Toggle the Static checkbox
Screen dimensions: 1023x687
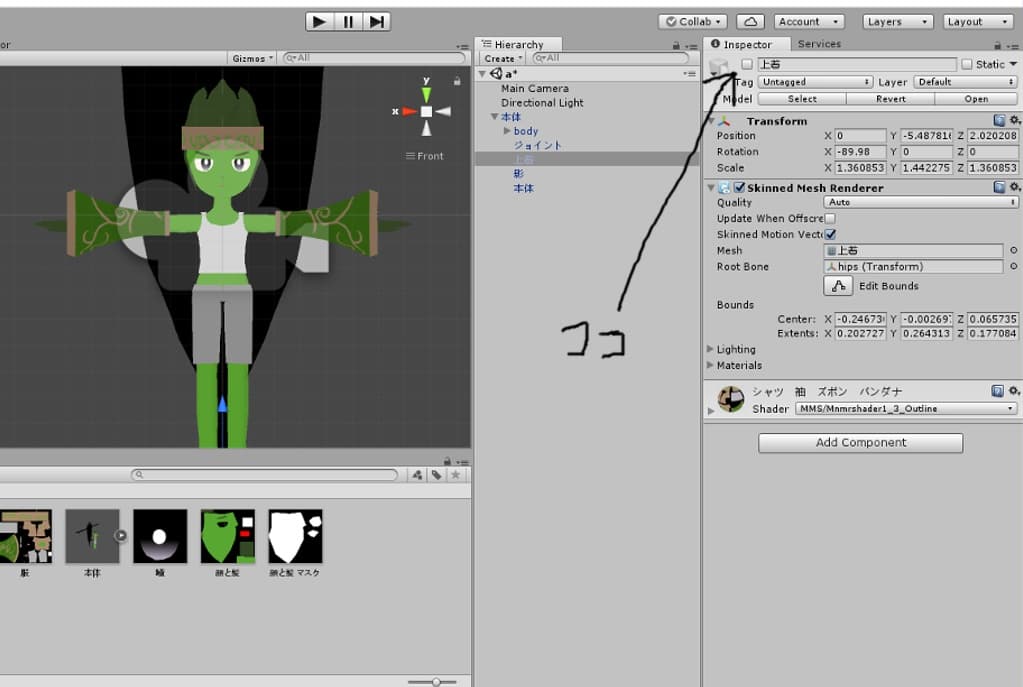966,64
